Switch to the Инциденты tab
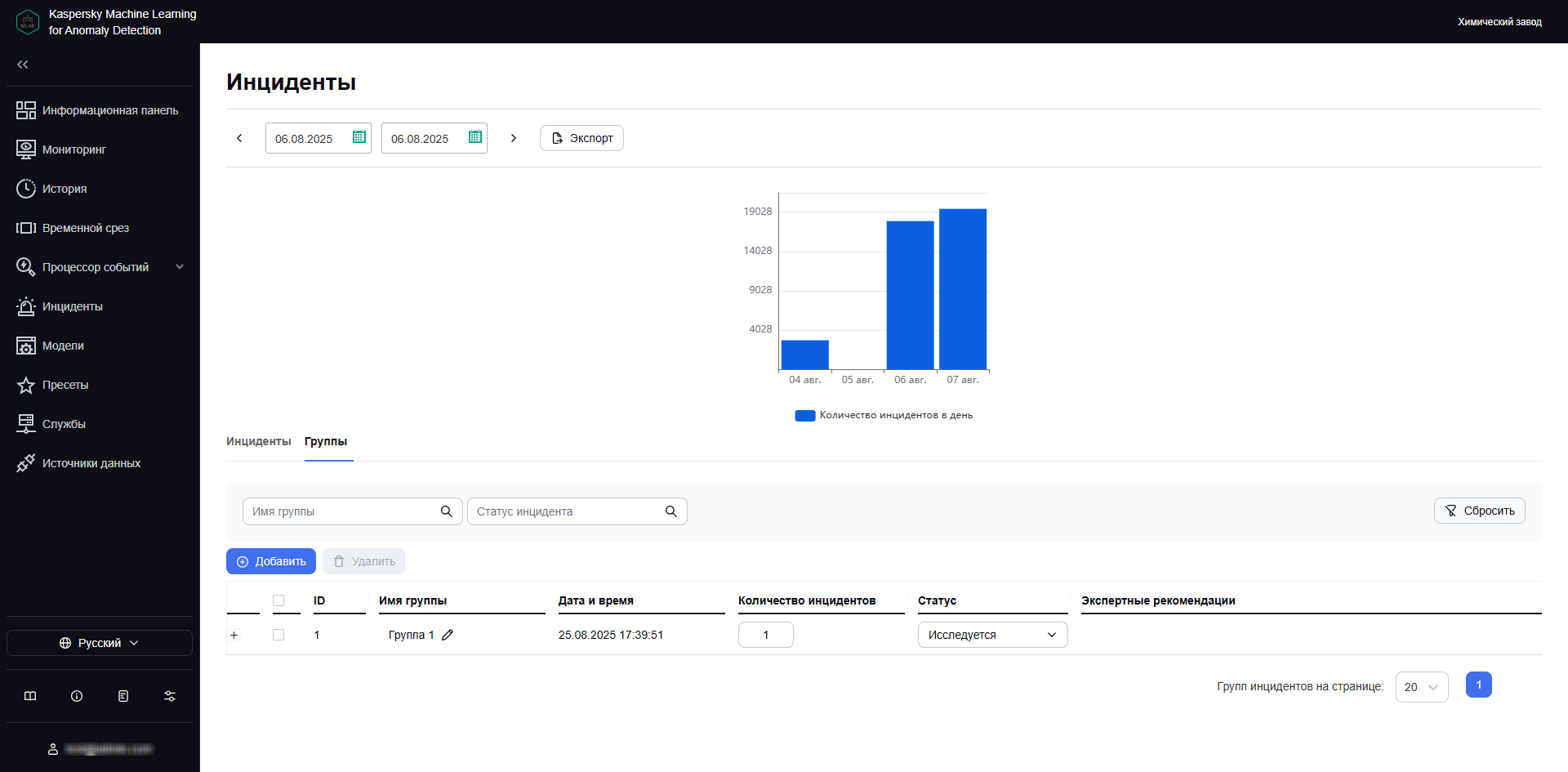 click(x=259, y=441)
